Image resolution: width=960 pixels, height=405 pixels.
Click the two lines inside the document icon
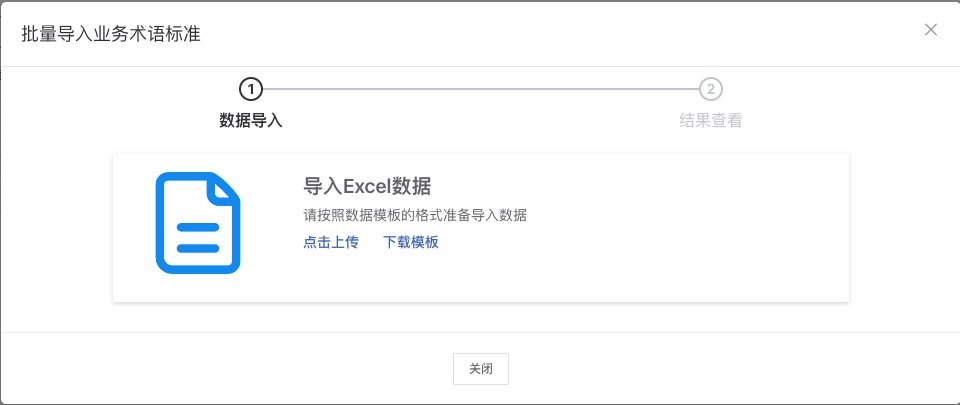click(198, 238)
